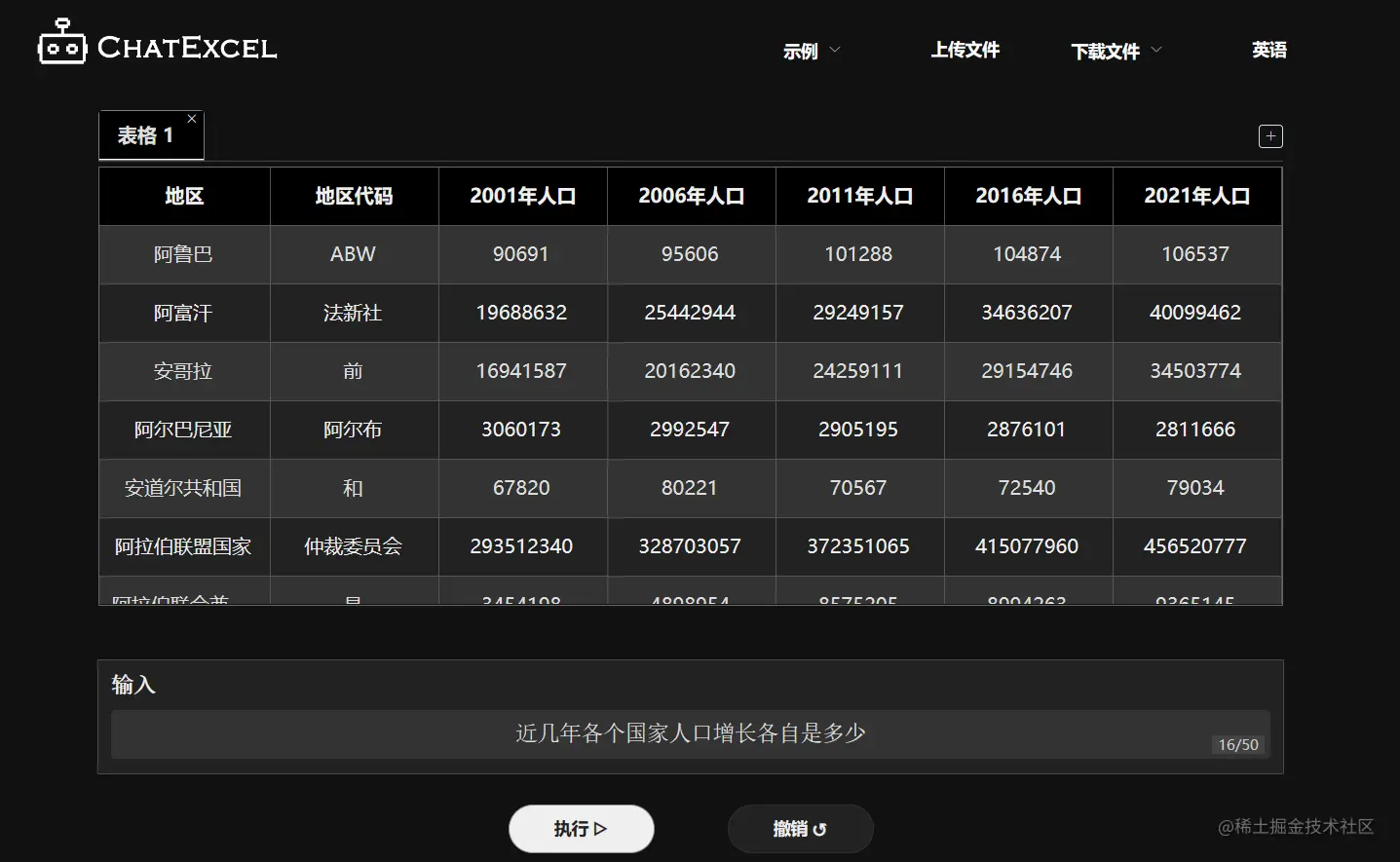Click the ChatExcel robot logo icon

pyautogui.click(x=61, y=42)
